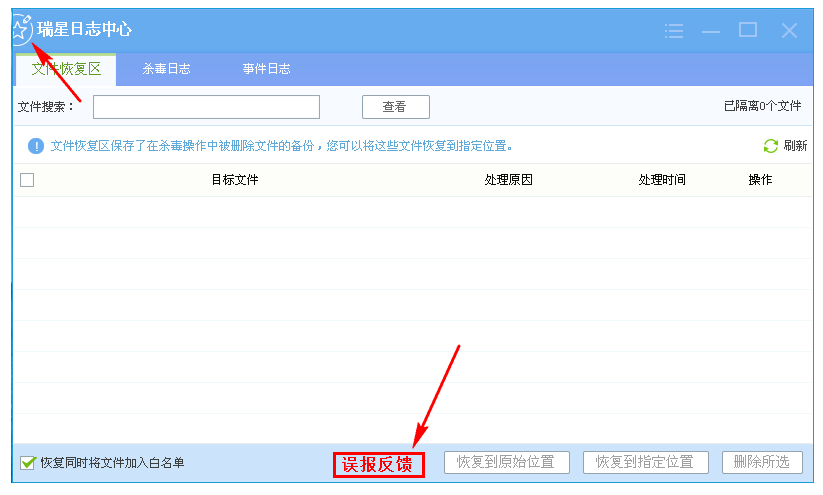Image resolution: width=823 pixels, height=495 pixels.
Task: Click 恢复到原始位置 button
Action: pyautogui.click(x=507, y=462)
